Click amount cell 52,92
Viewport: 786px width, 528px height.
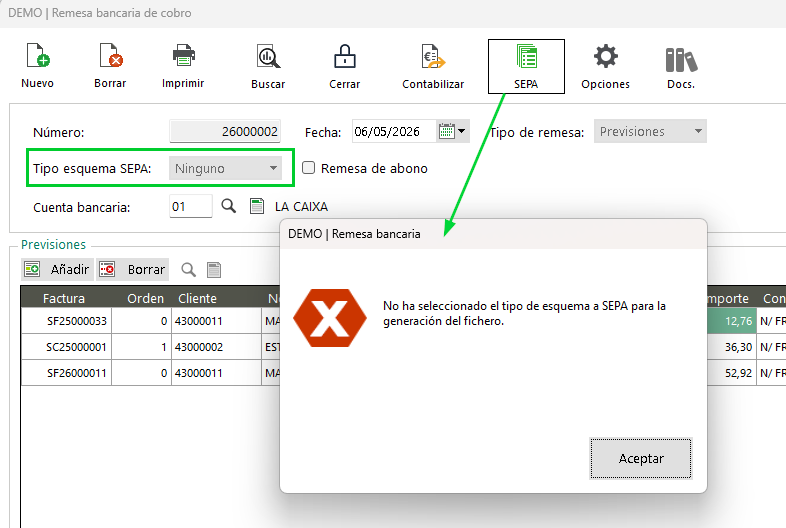(x=730, y=373)
